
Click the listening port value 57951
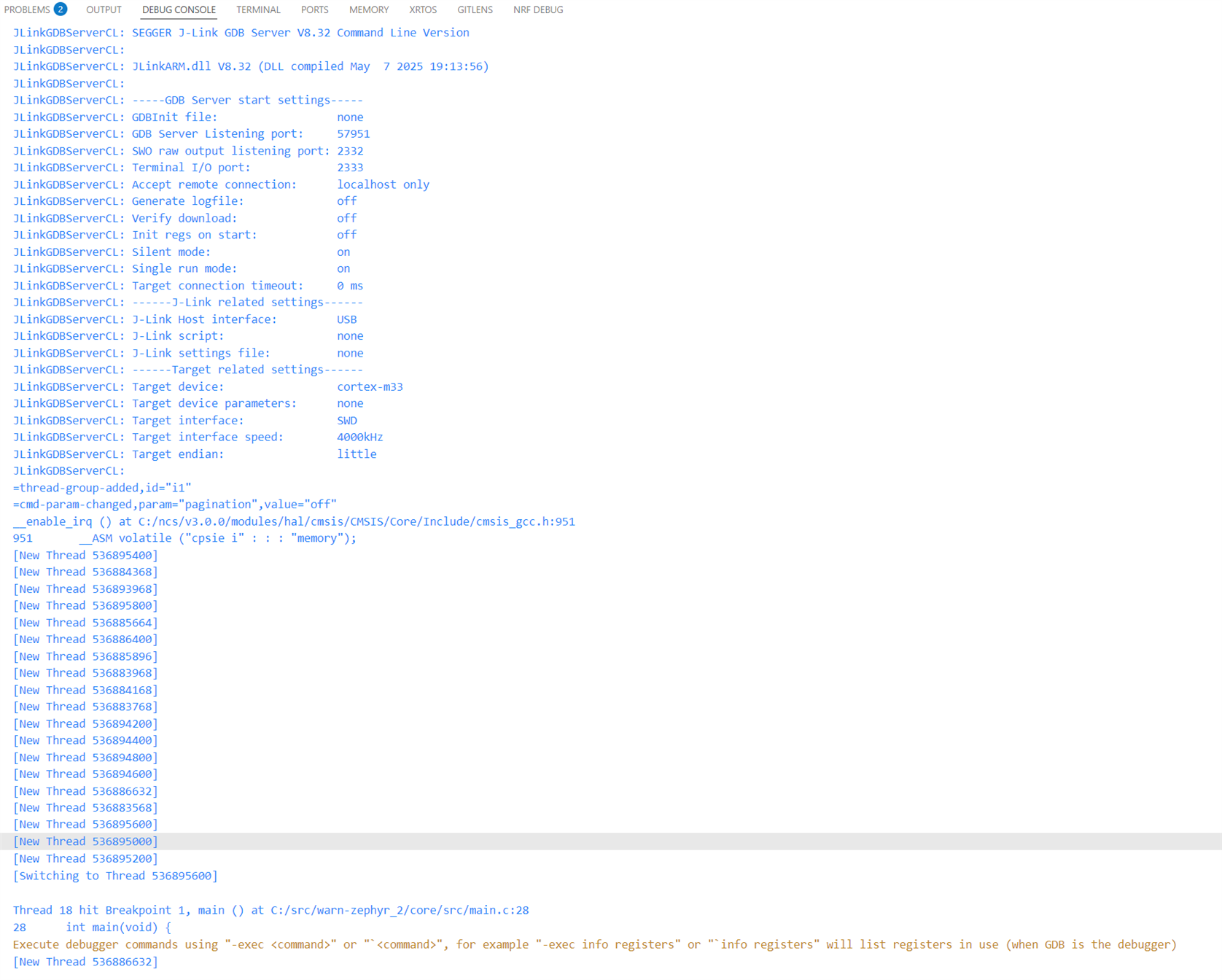click(x=353, y=134)
